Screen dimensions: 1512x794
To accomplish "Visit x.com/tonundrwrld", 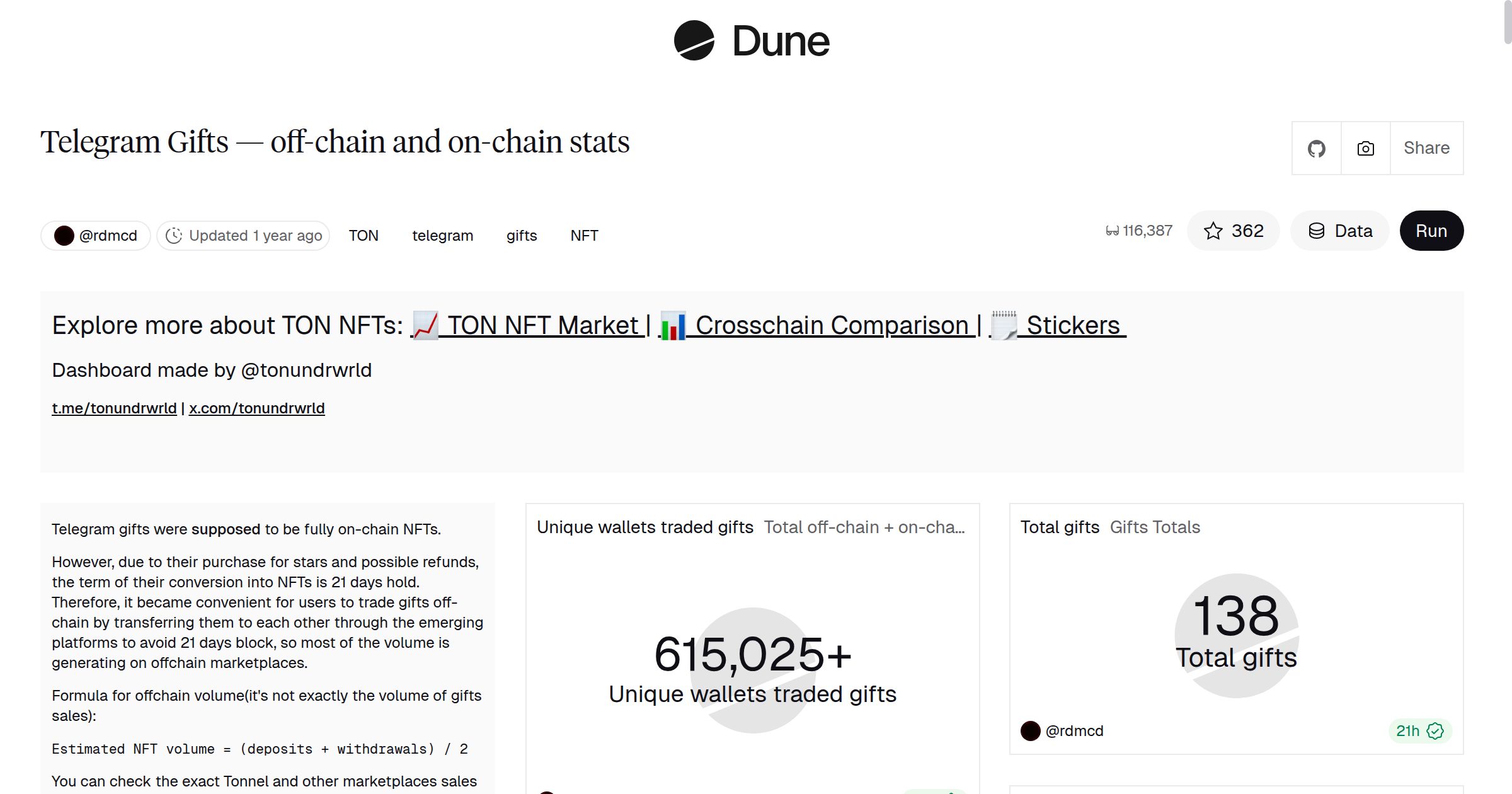I will [x=257, y=408].
